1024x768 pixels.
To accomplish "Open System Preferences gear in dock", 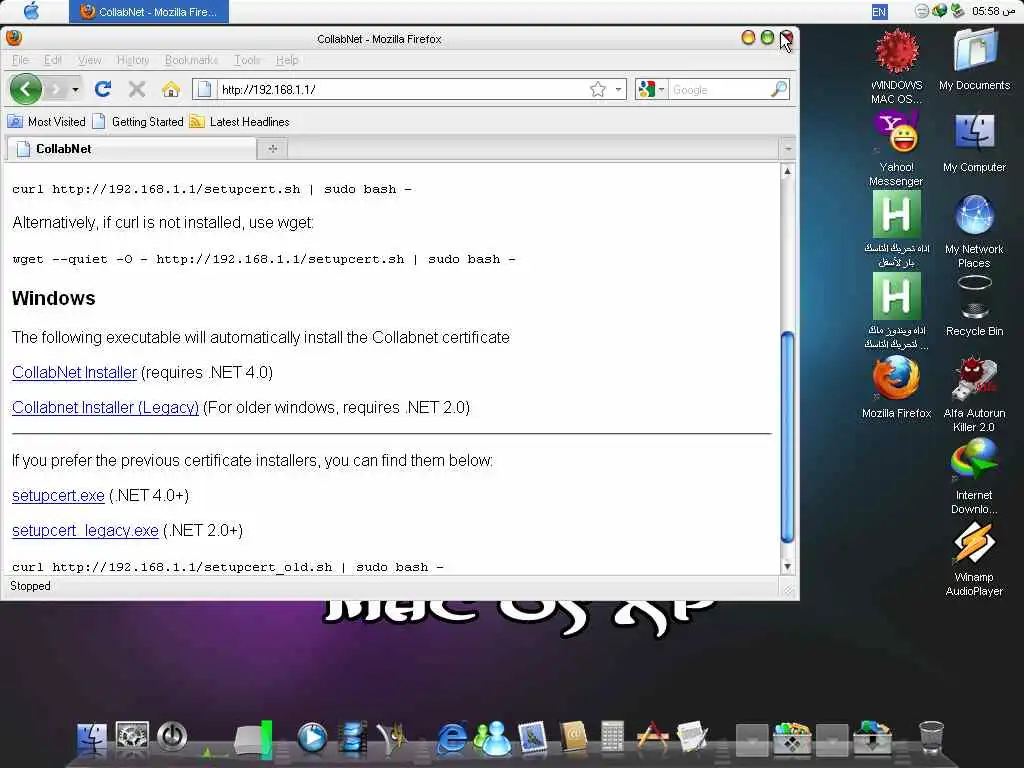I will (x=132, y=737).
